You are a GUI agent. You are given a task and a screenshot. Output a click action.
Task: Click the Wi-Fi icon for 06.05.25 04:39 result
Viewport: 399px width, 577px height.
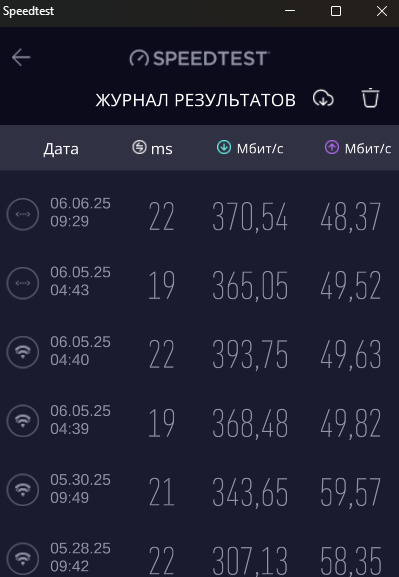coord(23,421)
